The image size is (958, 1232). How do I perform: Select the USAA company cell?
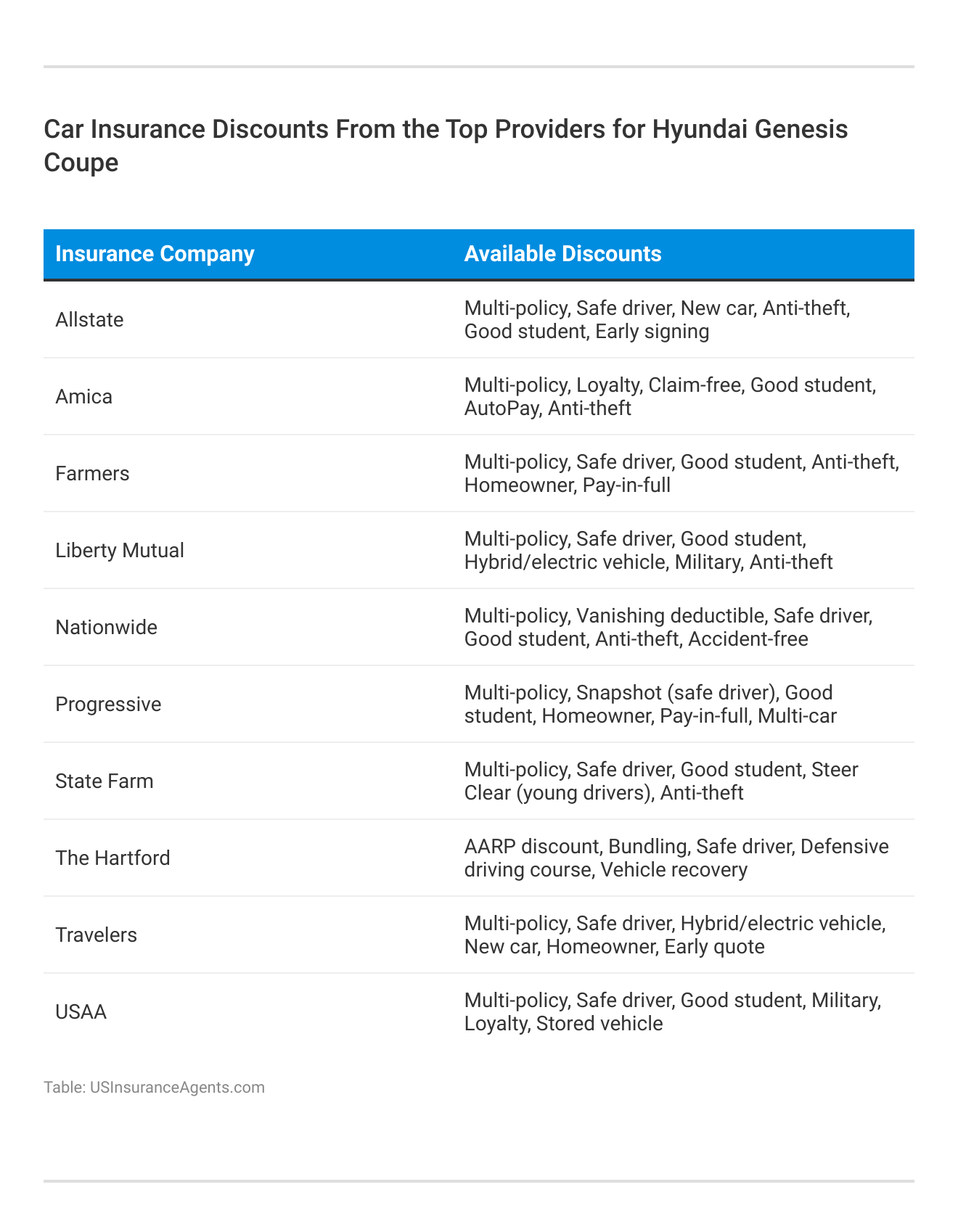click(81, 1012)
